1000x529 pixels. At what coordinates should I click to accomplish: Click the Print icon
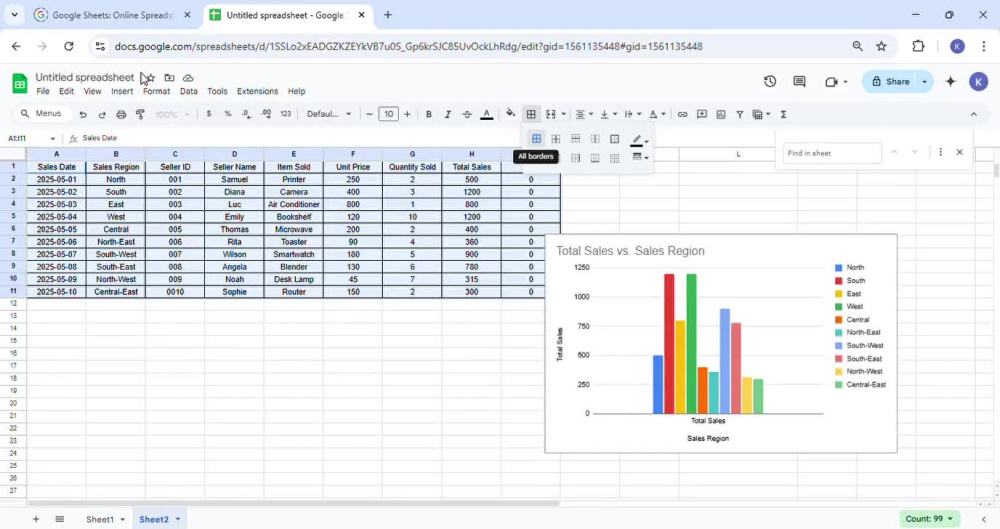pyautogui.click(x=121, y=114)
